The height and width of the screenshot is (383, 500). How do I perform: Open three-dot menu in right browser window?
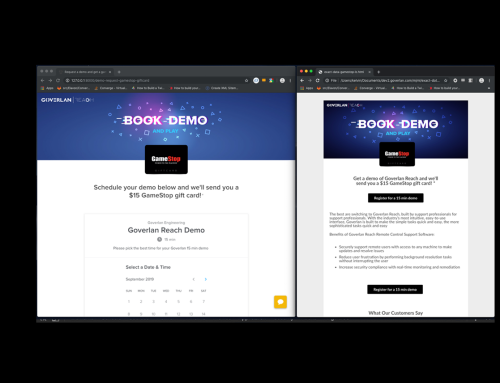489,80
